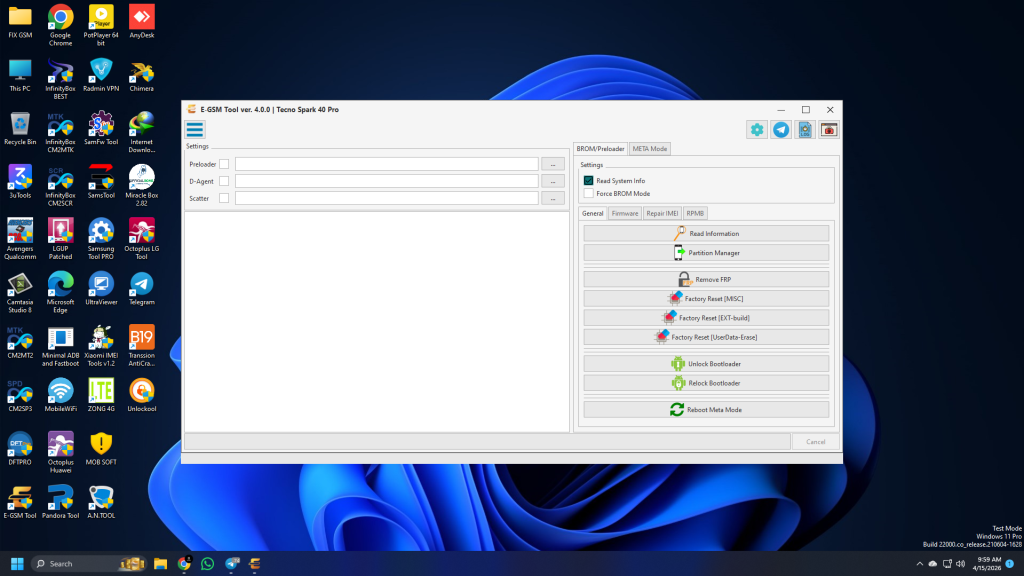Open Chimera from the desktop
Screen dimensions: 1024x576
click(x=142, y=72)
